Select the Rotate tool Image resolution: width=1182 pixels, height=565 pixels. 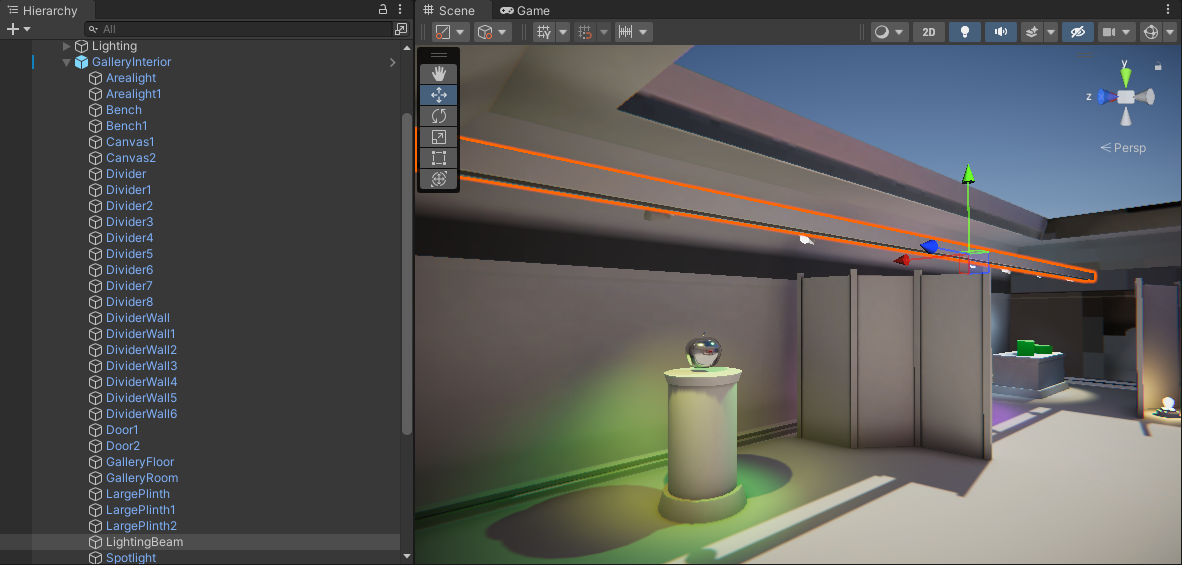click(438, 116)
